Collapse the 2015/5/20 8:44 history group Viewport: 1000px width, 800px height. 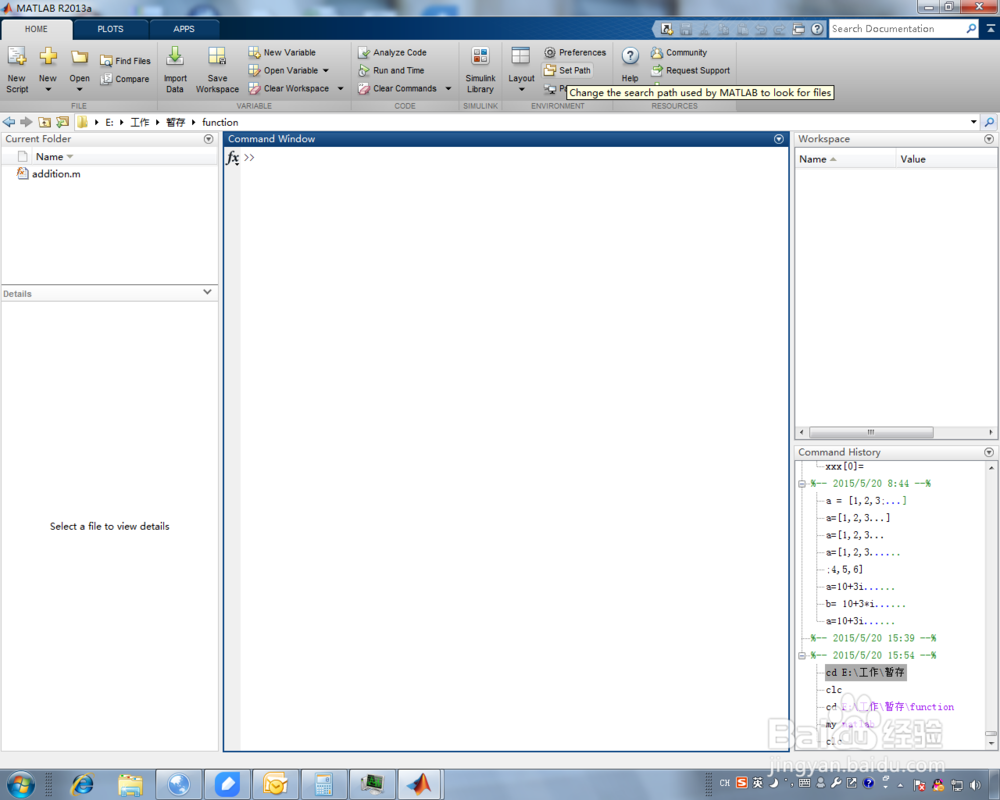[x=802, y=484]
